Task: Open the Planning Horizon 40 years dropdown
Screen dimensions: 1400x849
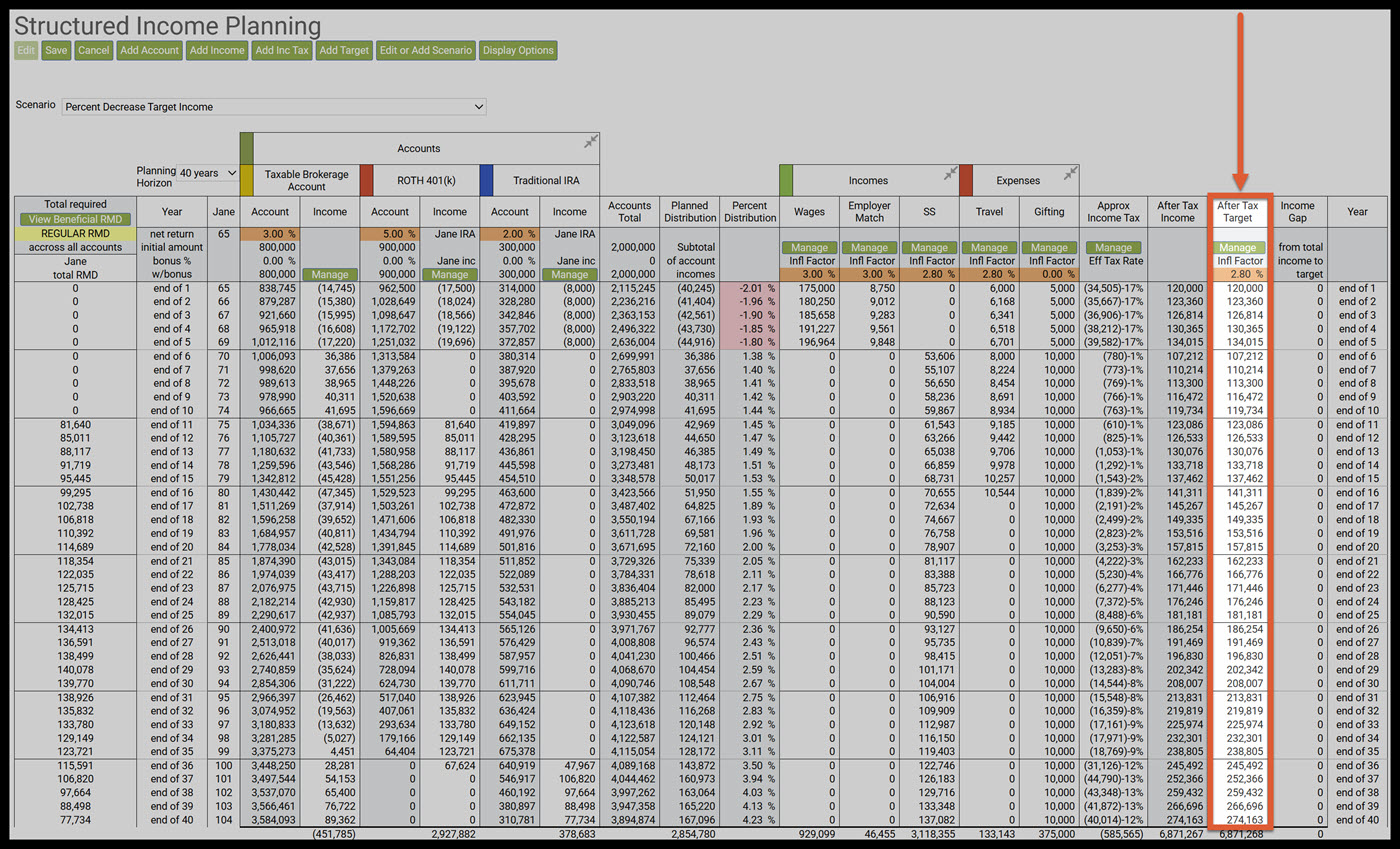Action: coord(207,173)
